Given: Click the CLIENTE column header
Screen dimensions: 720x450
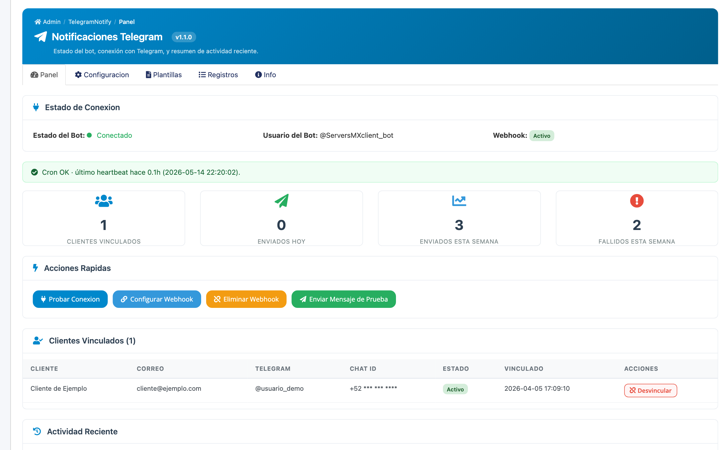Looking at the screenshot, I should tap(44, 369).
